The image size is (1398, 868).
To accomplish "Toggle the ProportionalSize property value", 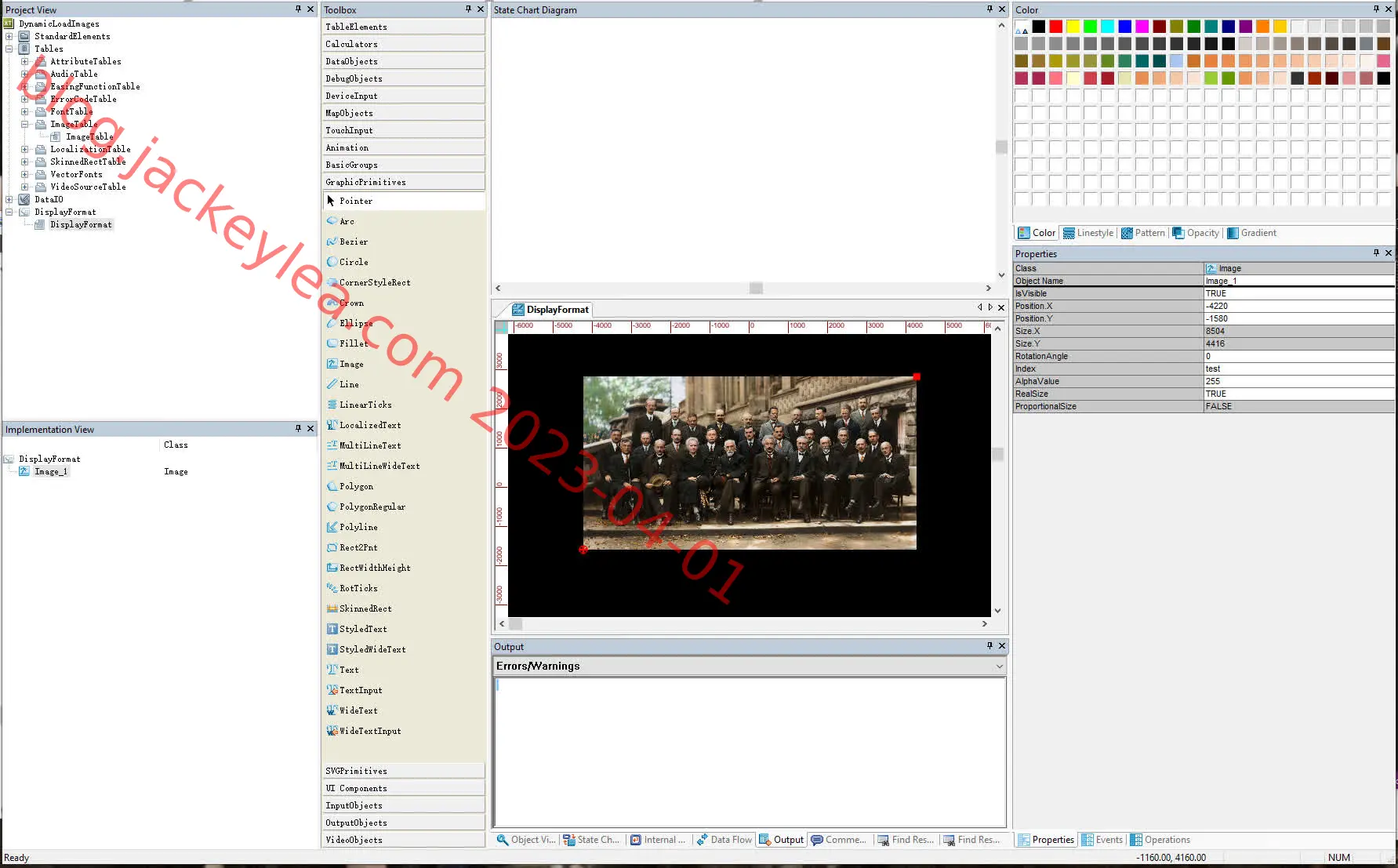I will click(1299, 406).
